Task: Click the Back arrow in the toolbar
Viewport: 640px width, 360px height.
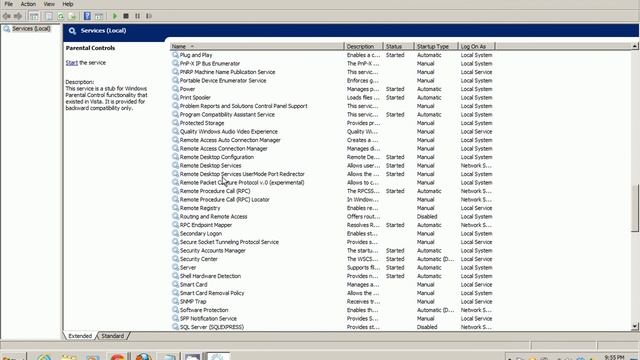Action: click(7, 16)
